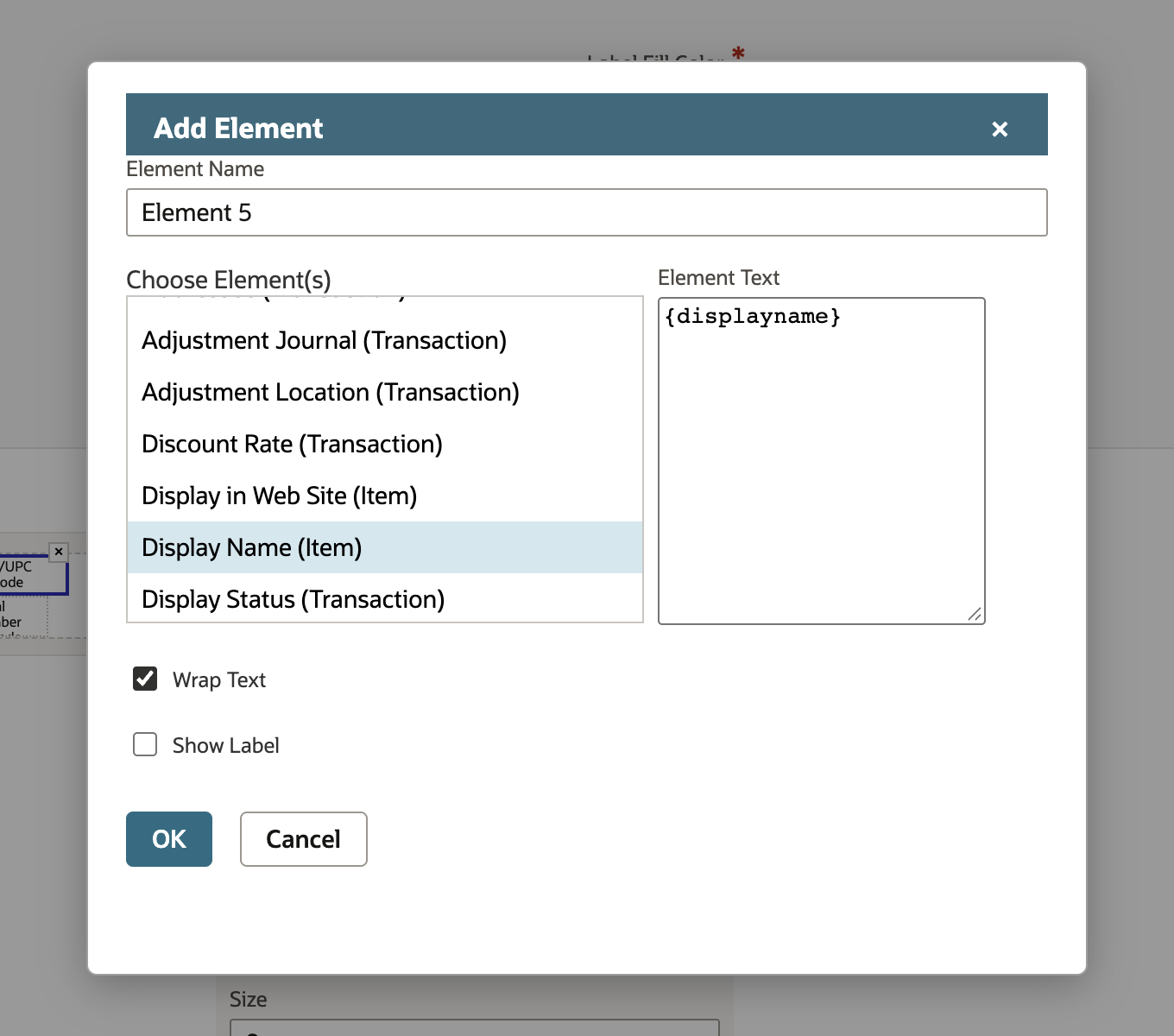
Task: Click the textarea resize handle corner
Action: (975, 614)
